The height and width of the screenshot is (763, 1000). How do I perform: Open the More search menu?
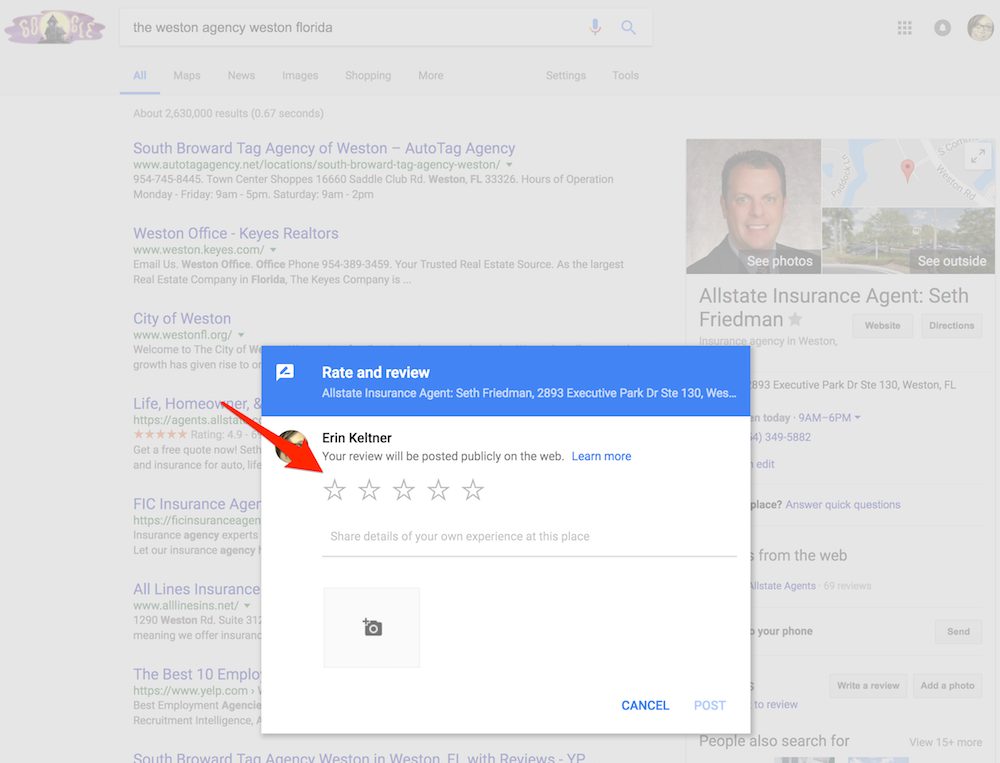430,75
